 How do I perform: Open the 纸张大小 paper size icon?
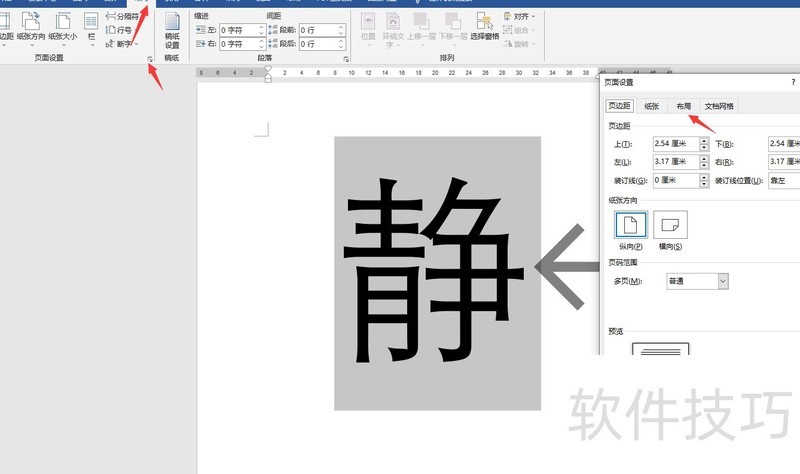[62, 24]
